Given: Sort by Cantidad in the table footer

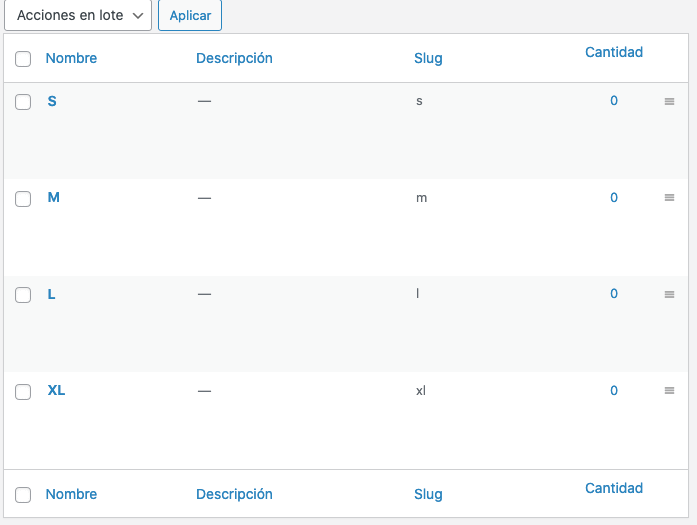Looking at the screenshot, I should point(613,488).
